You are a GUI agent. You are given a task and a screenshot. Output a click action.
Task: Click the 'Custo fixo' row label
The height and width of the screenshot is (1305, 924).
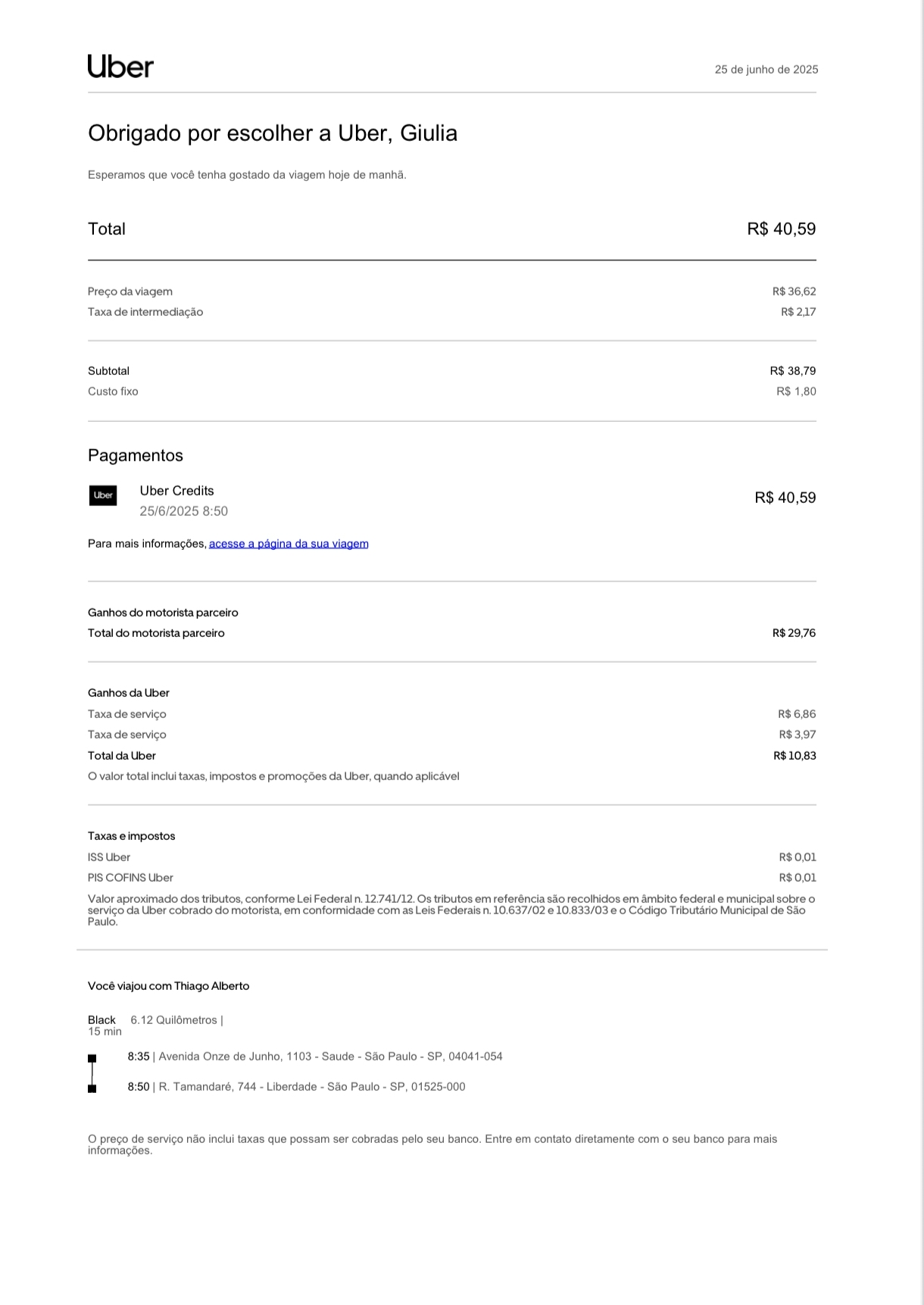pos(113,392)
